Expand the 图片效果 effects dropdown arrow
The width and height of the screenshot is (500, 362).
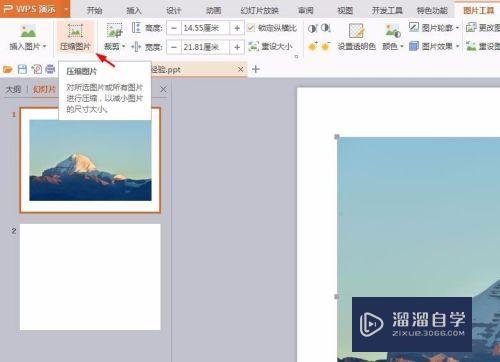tap(458, 46)
